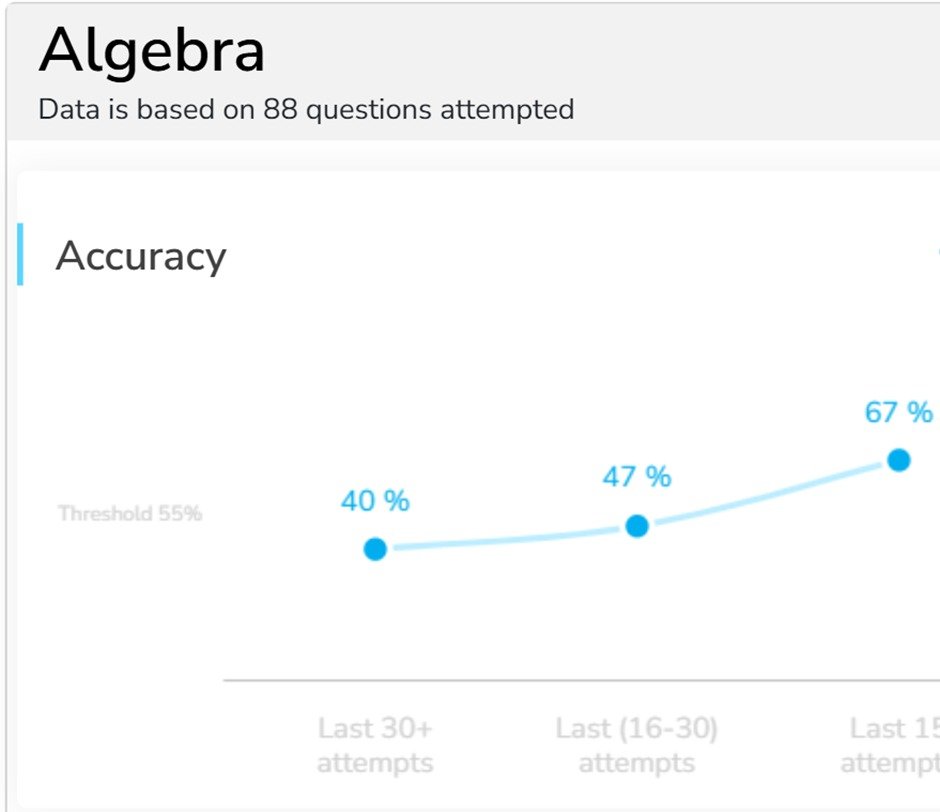The height and width of the screenshot is (812, 940).
Task: Click the word "attempts" under "Last 30+"
Action: 375,764
